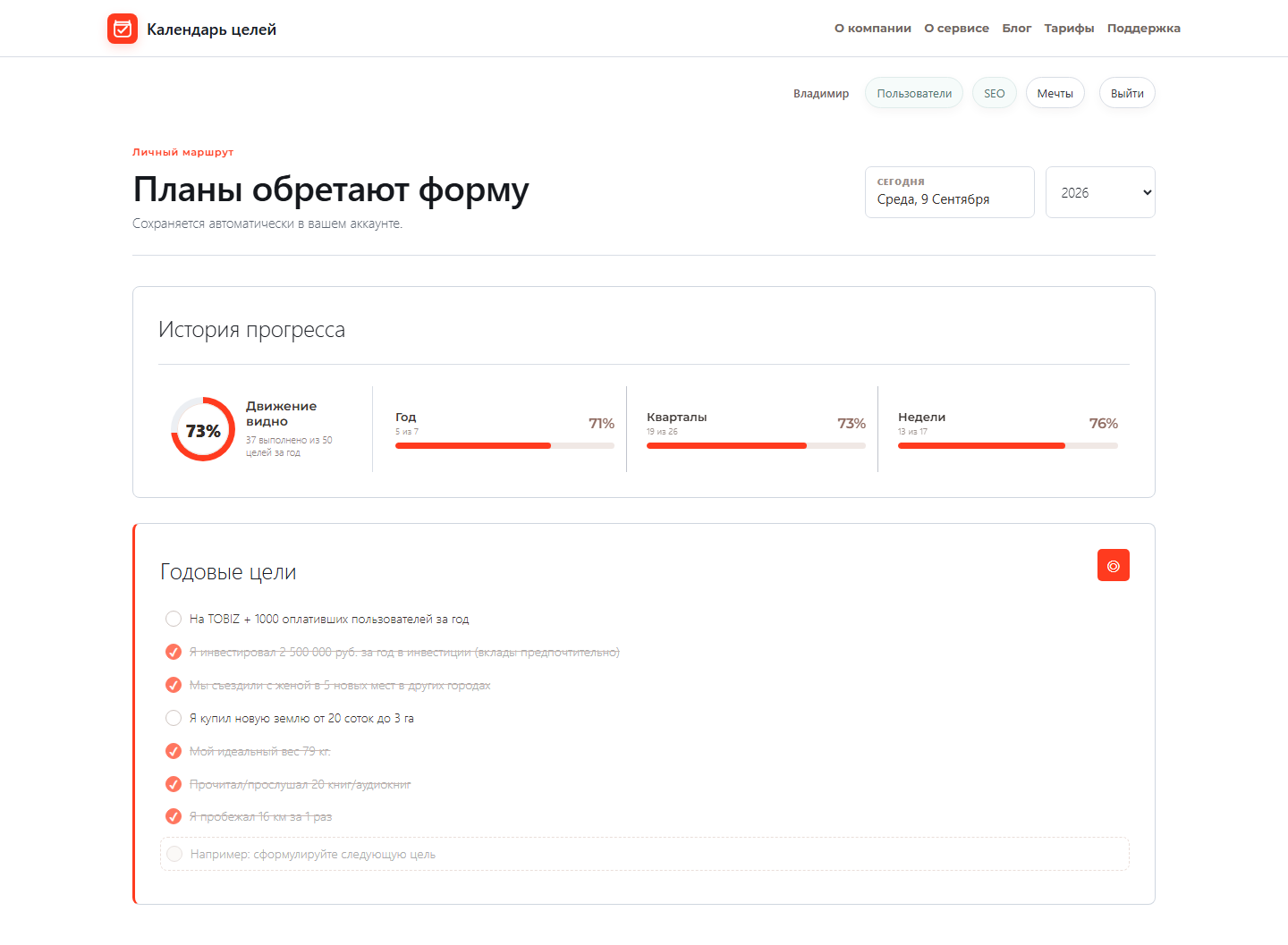Click the 'Личный маршрут' label

pos(183,152)
